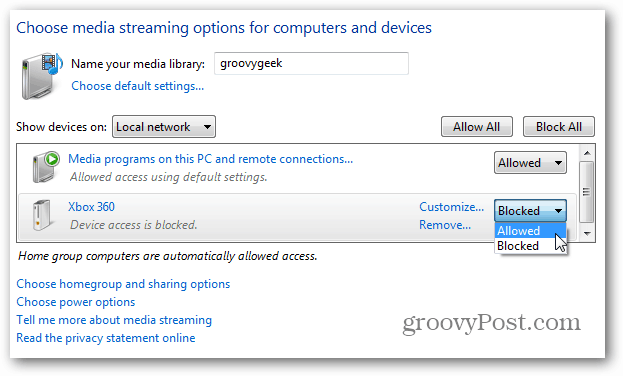Screen dimensions: 623x376
Task: Open Choose power options link
Action: [x=75, y=302]
